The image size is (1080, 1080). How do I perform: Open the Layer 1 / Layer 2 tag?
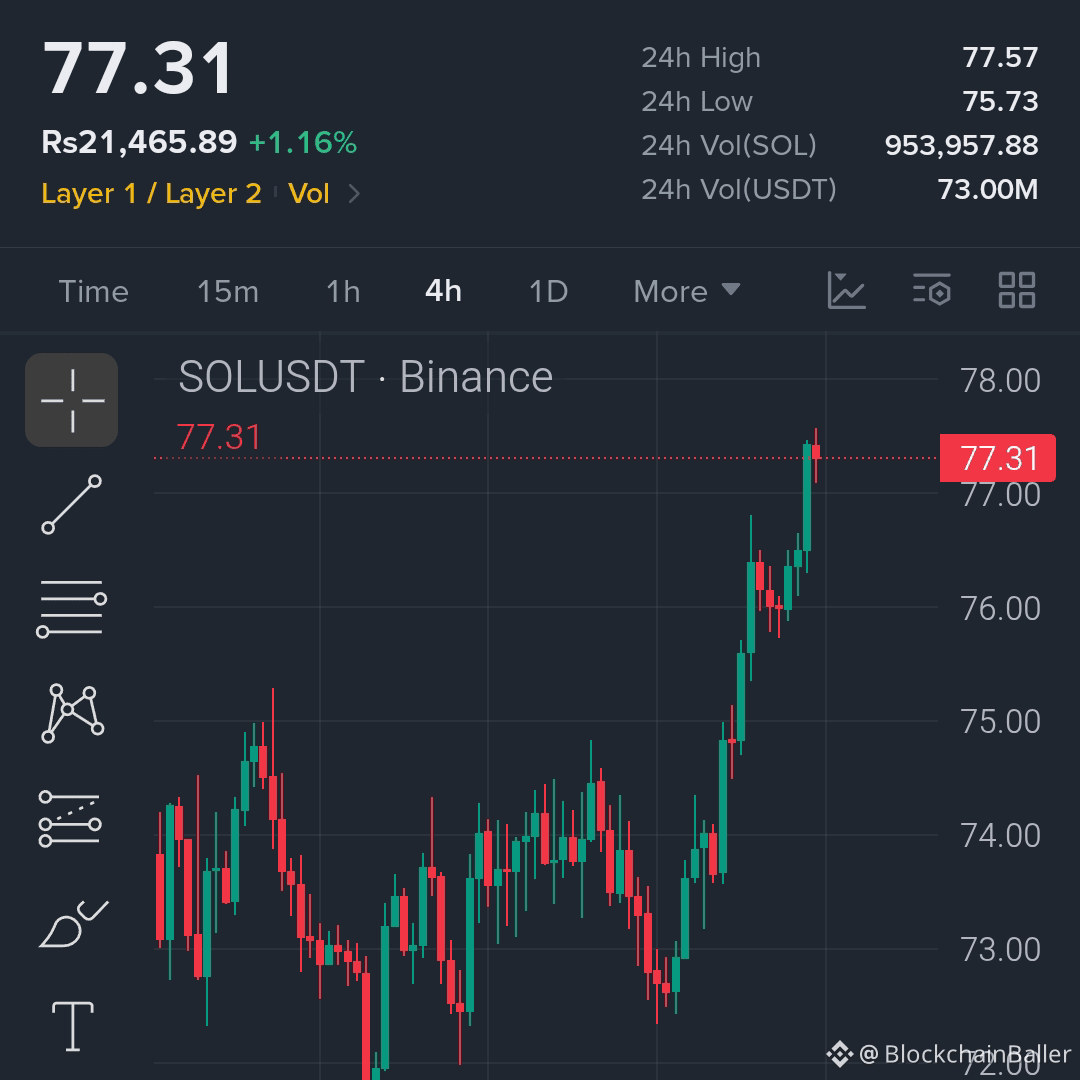[152, 194]
